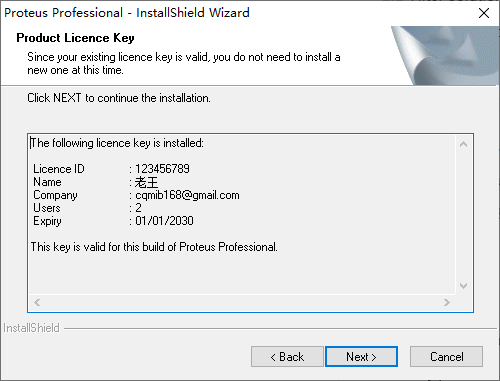
Task: Click the Licence ID value 123456789
Action: [162, 169]
